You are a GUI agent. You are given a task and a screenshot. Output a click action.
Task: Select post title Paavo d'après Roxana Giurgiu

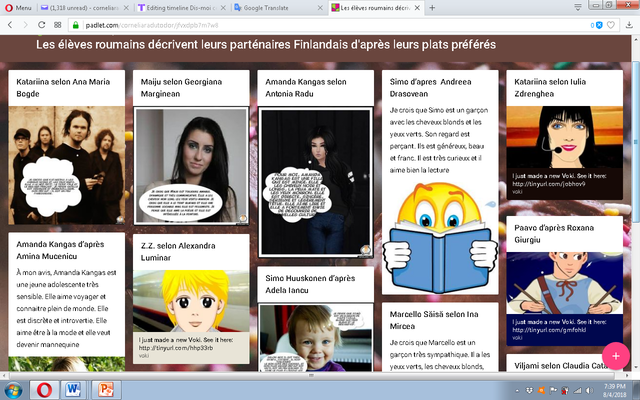pos(554,233)
